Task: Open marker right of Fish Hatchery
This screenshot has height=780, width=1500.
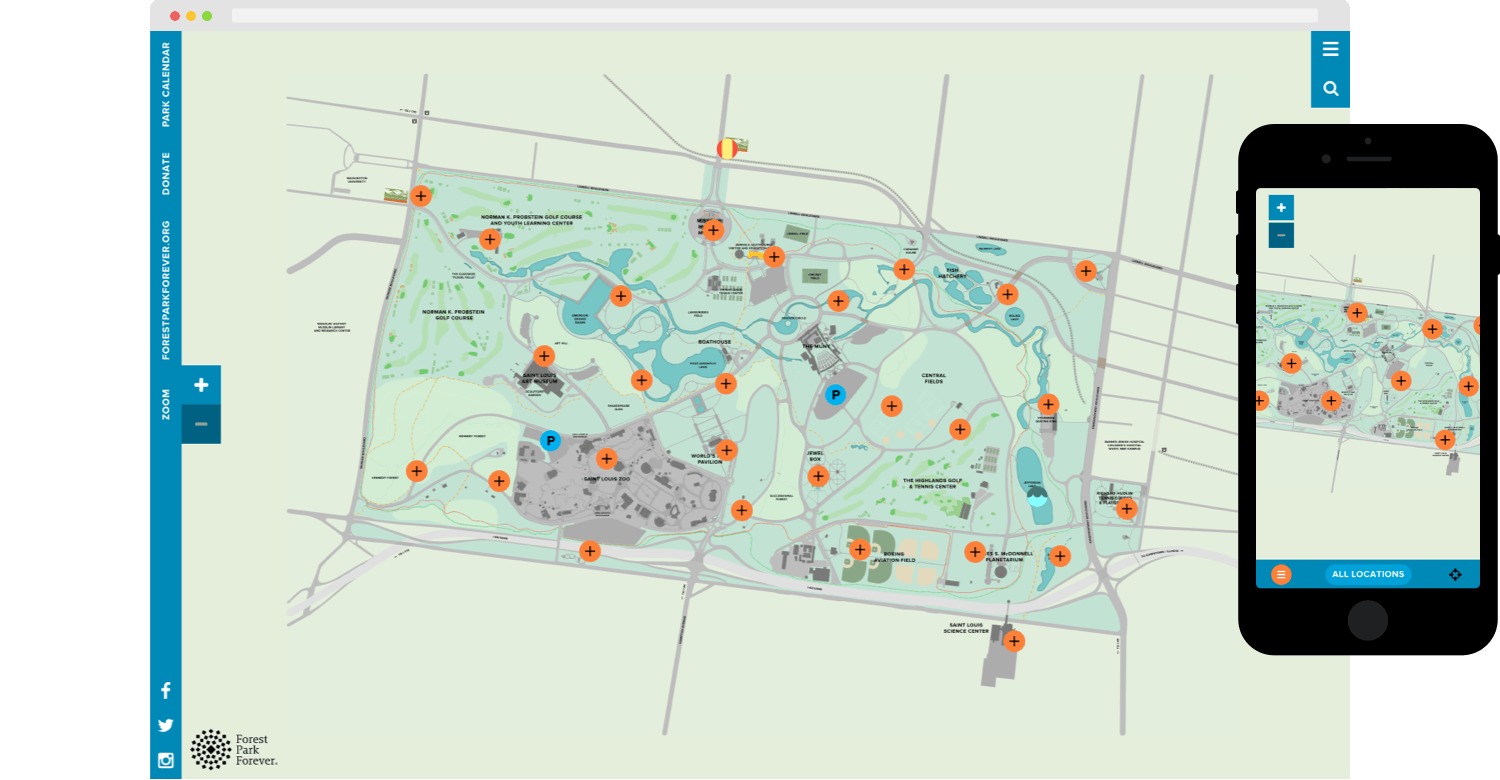Action: pos(1008,294)
